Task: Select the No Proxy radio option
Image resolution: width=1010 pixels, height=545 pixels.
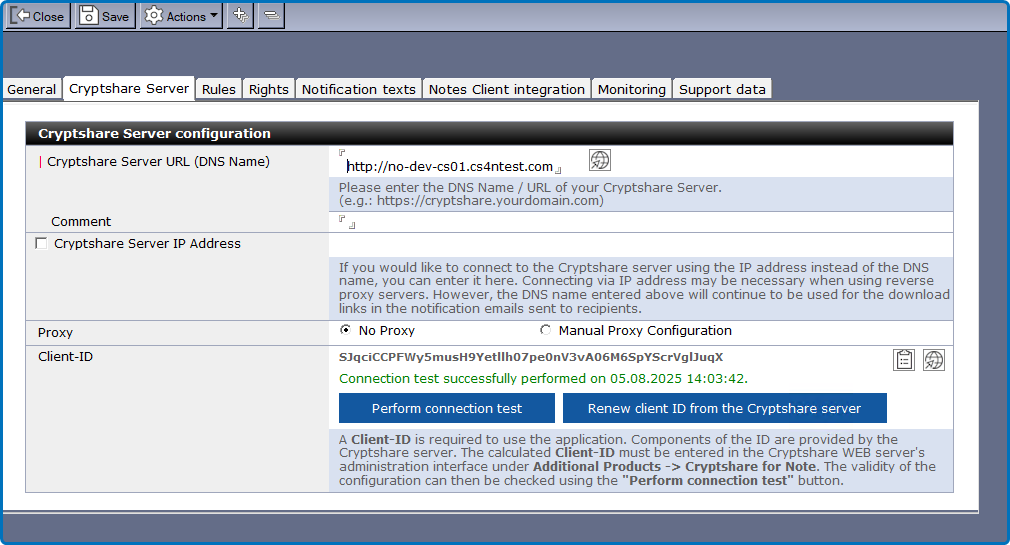Action: point(346,330)
